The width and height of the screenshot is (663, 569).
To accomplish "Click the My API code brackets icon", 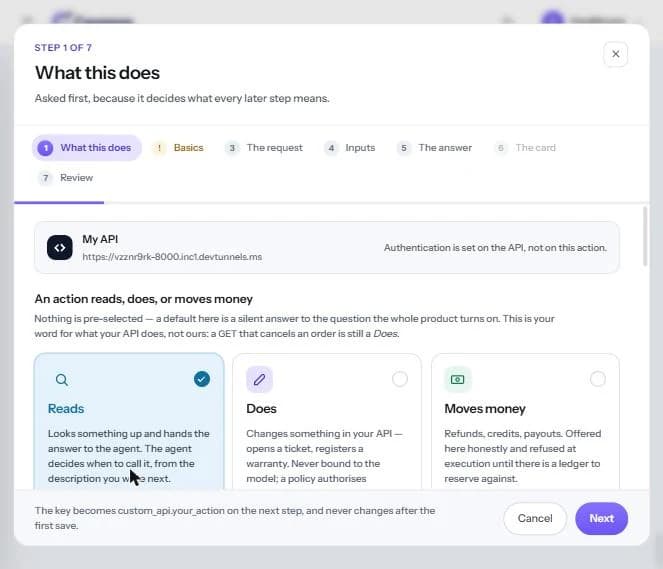I will [60, 248].
